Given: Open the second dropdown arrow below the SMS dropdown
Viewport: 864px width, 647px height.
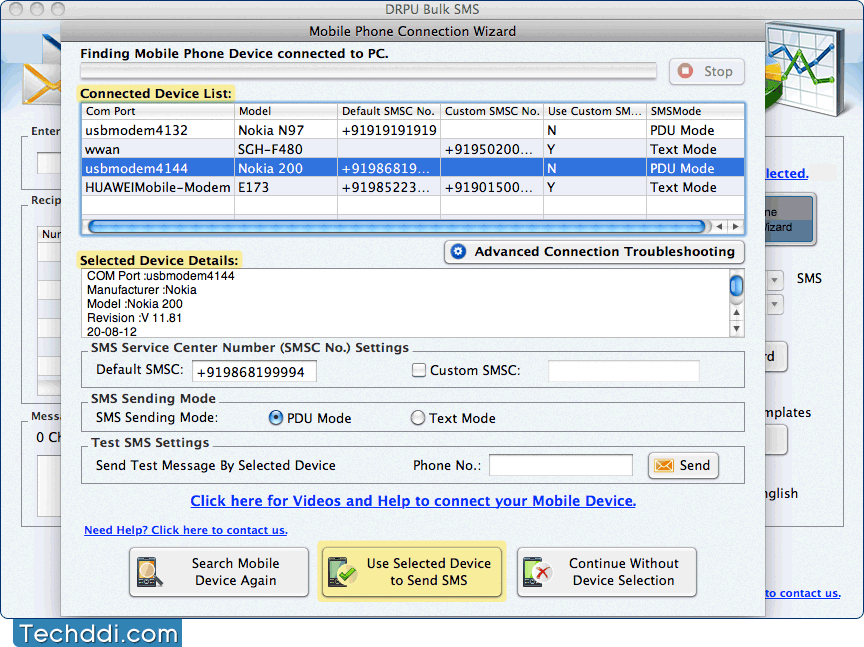Looking at the screenshot, I should [774, 304].
